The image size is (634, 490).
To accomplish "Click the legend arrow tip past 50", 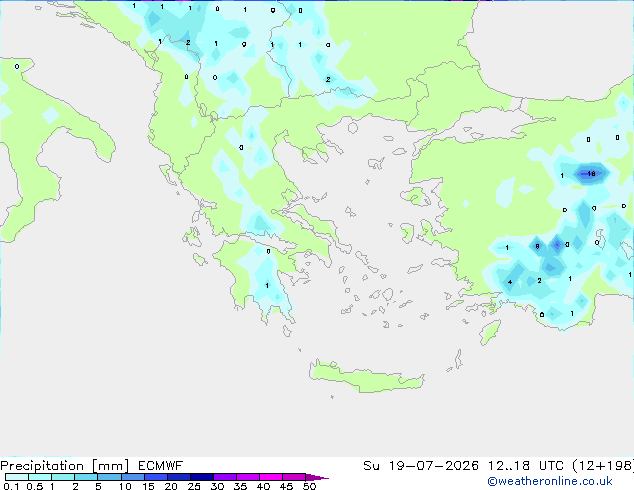I will click(317, 477).
